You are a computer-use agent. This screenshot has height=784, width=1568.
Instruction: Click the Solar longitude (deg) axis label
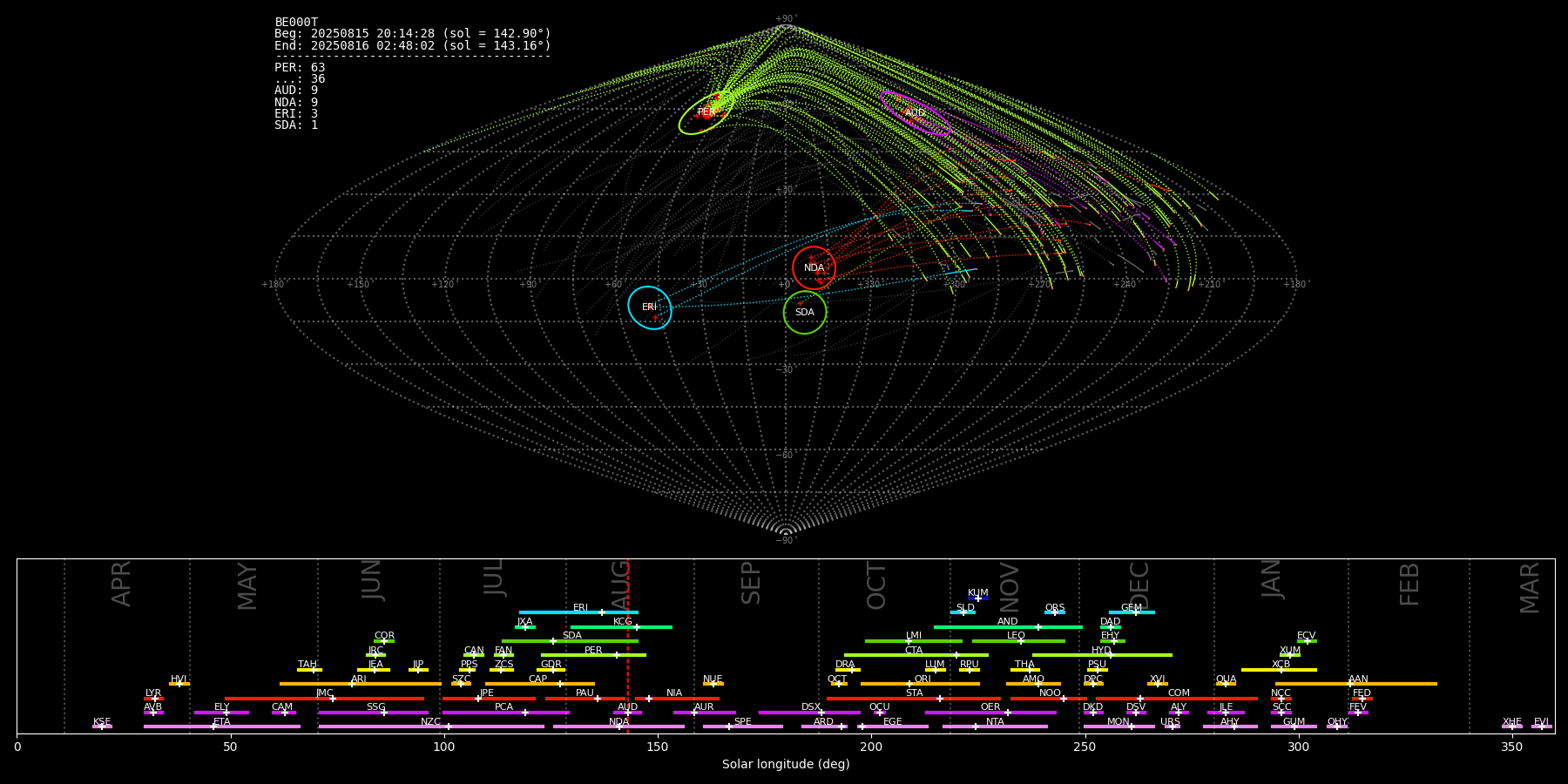coord(786,764)
